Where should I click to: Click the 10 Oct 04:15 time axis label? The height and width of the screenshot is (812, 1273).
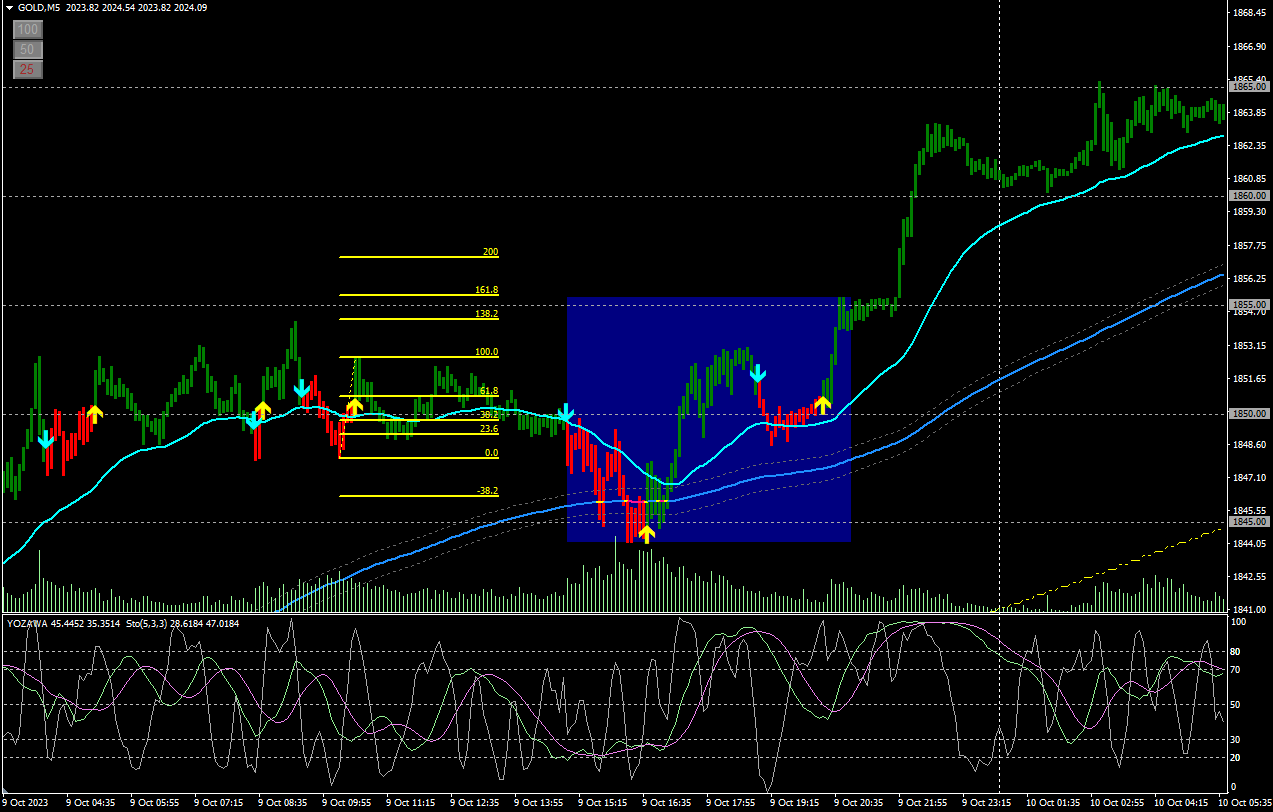1181,802
